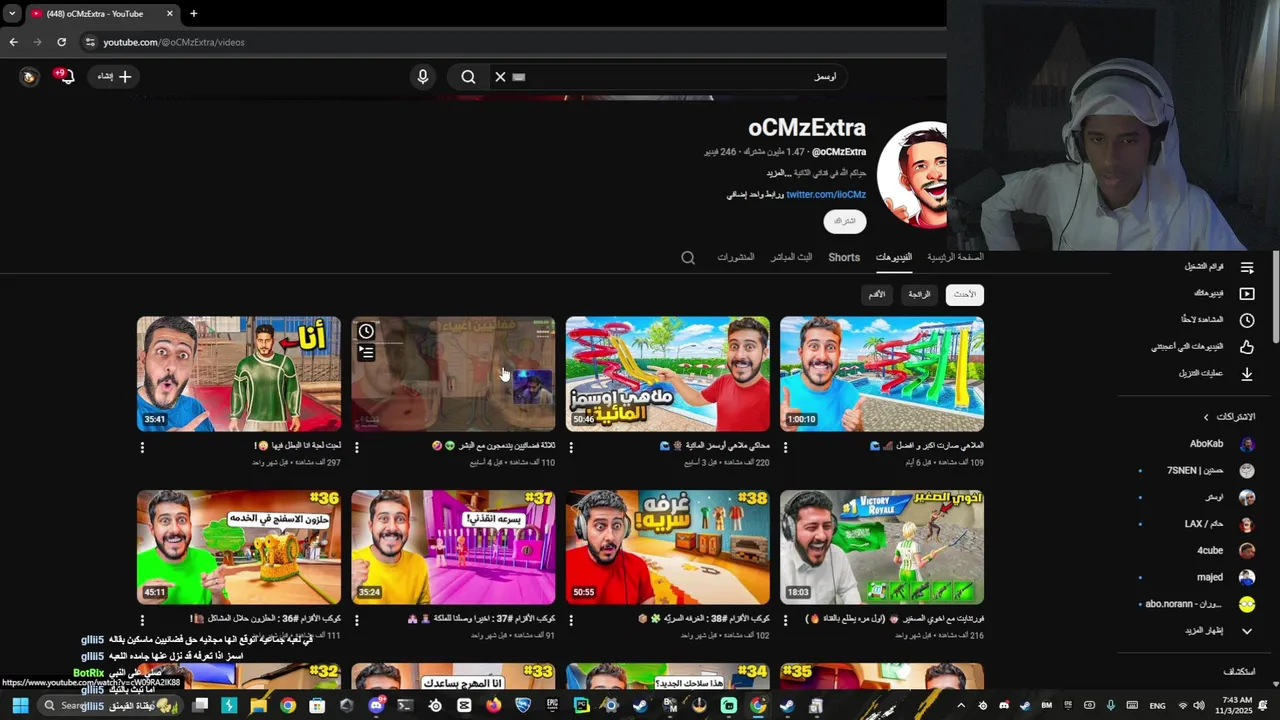Open three-dot menu for the 110K views video

(357, 448)
